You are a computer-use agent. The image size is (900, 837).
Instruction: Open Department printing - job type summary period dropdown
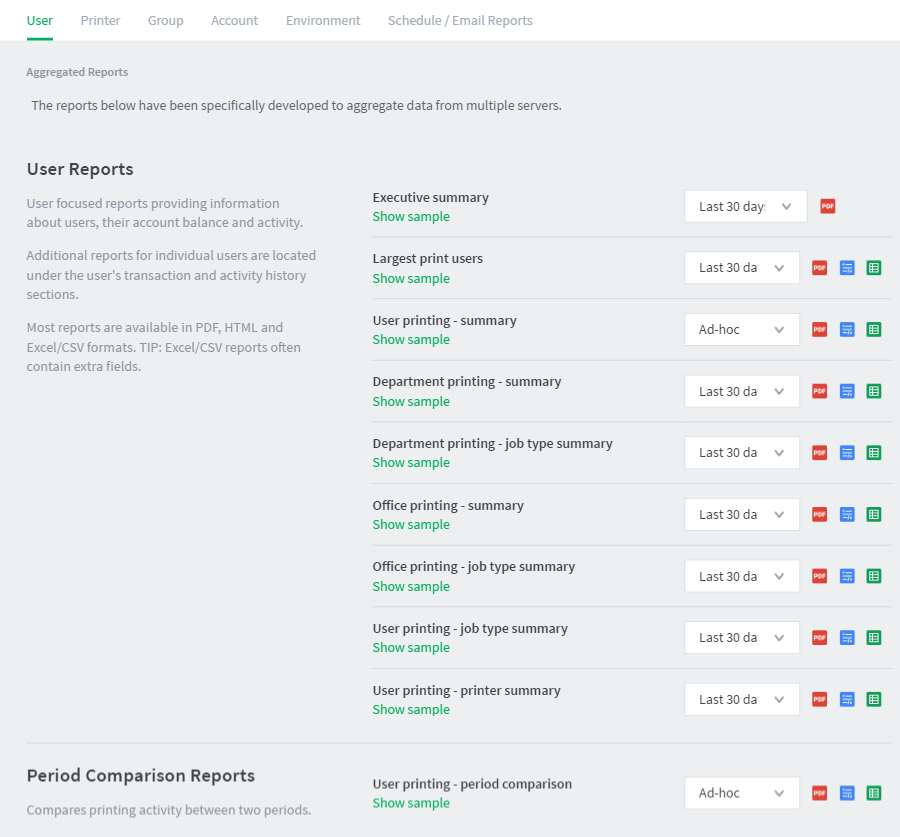coord(742,452)
